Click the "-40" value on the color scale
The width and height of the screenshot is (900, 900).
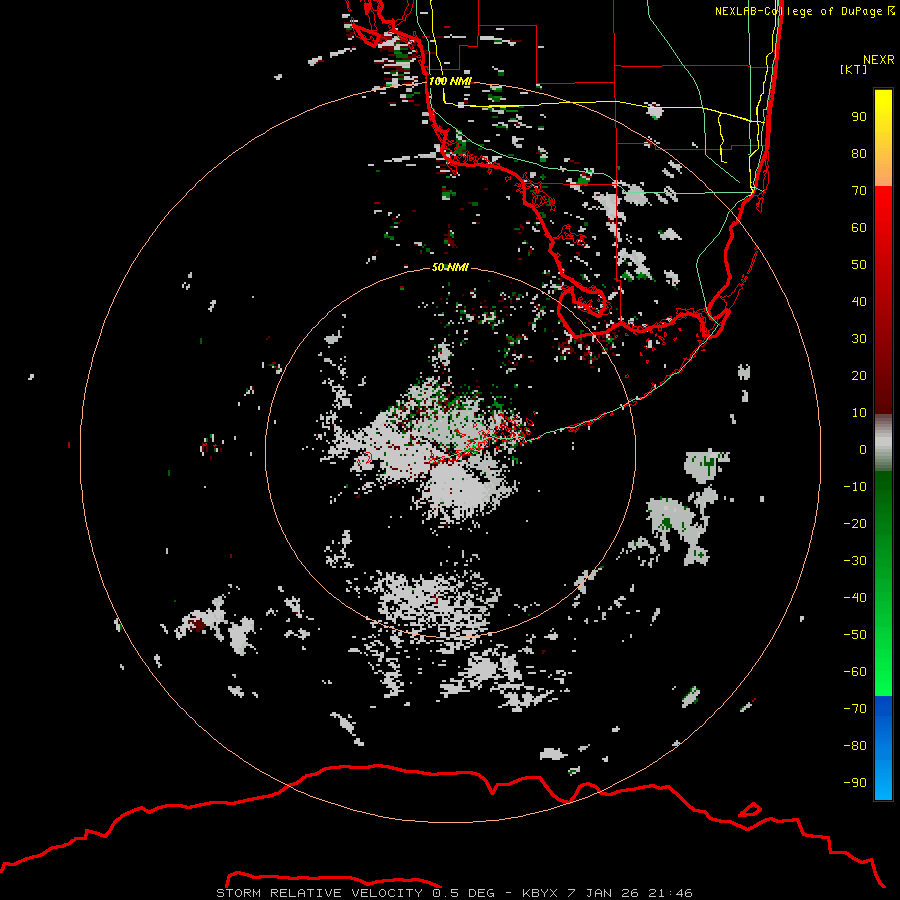point(855,598)
